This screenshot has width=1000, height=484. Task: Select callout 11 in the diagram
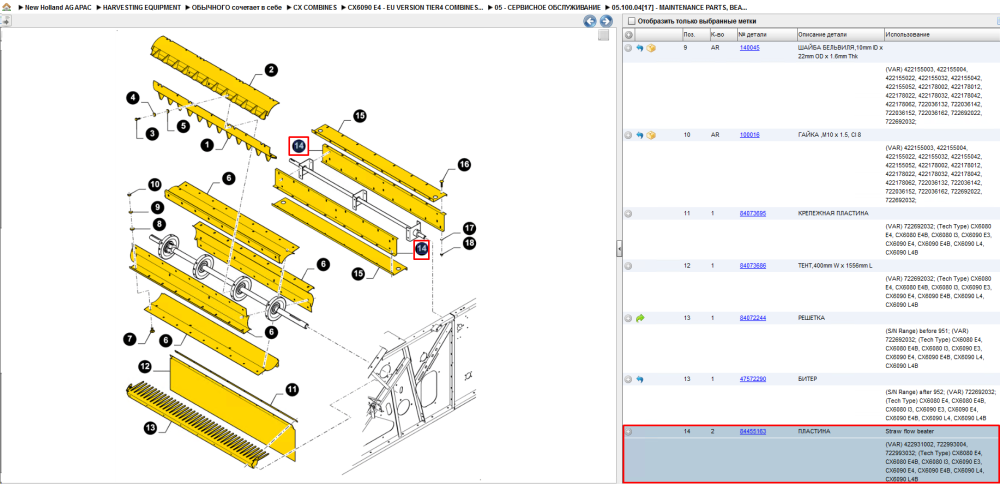tap(292, 390)
